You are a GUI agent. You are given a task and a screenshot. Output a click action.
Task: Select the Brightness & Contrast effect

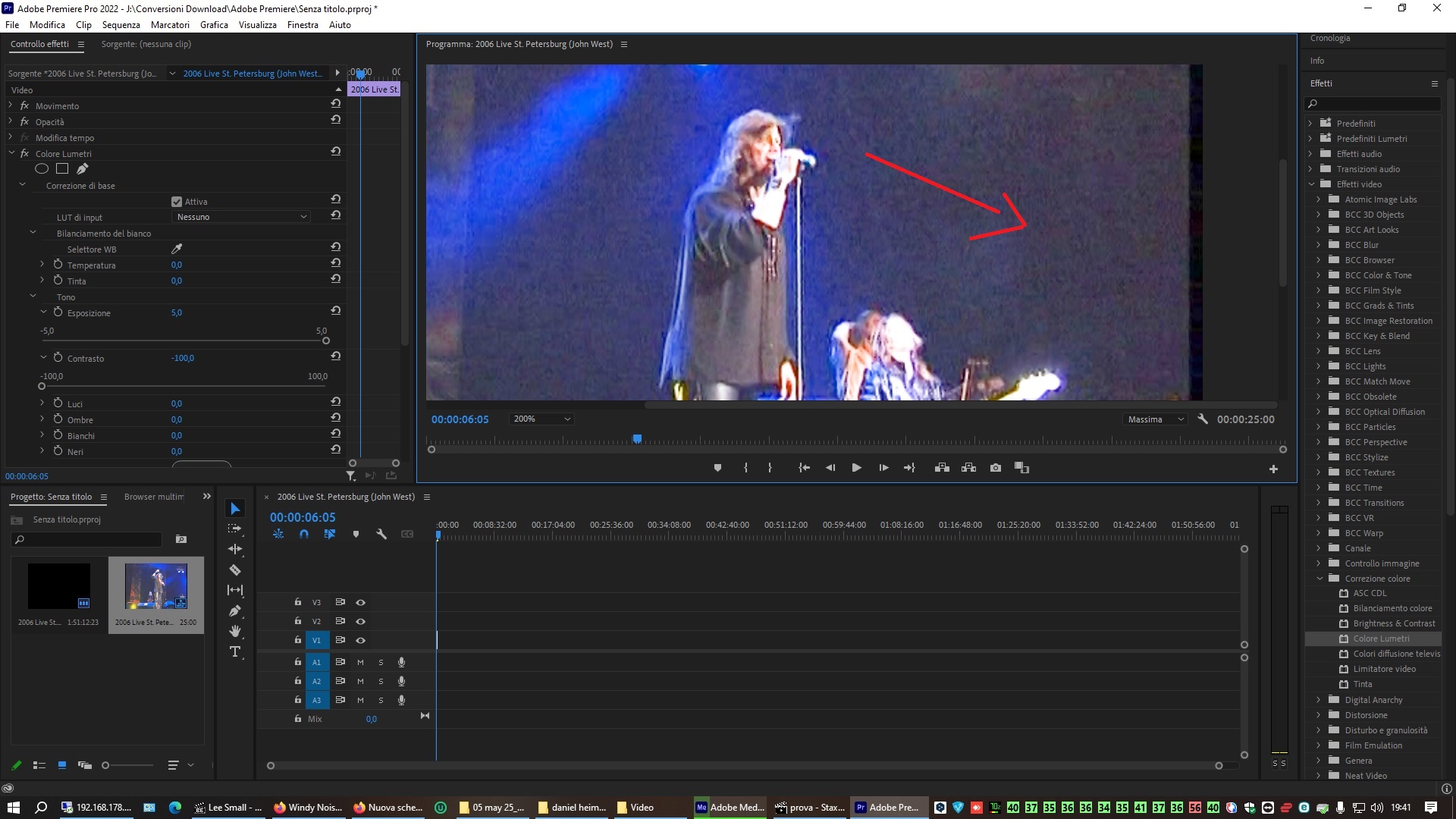[1394, 623]
